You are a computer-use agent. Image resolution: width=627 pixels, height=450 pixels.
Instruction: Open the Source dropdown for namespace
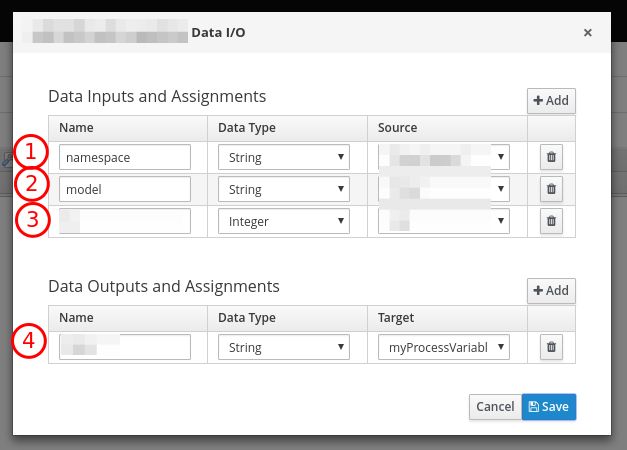click(444, 157)
